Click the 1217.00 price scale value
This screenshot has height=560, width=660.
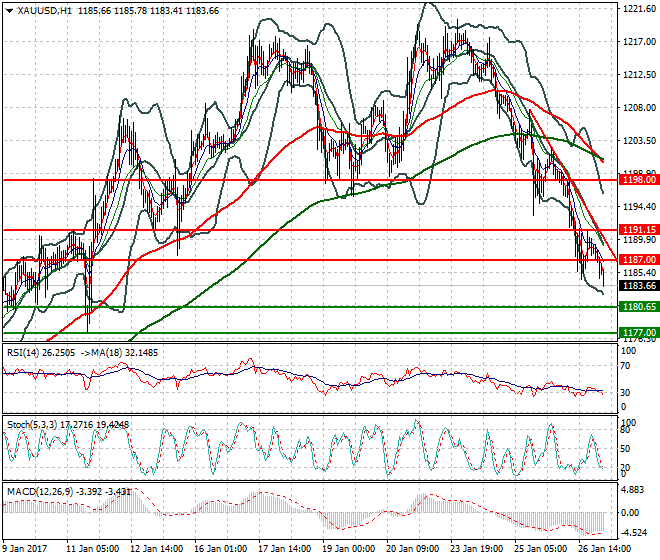(639, 41)
